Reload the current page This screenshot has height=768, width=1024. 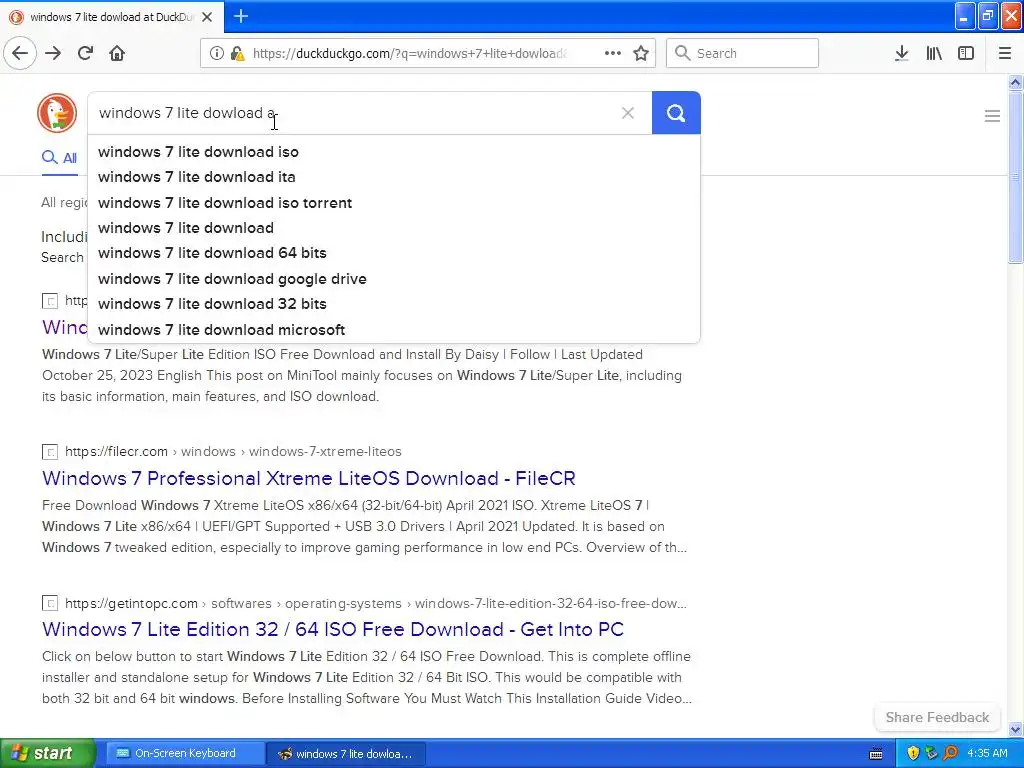[x=85, y=54]
